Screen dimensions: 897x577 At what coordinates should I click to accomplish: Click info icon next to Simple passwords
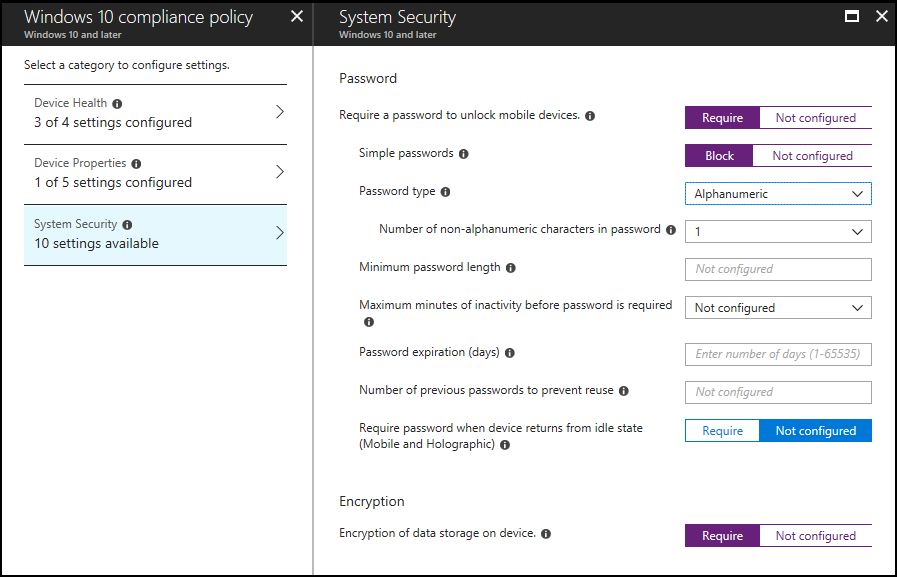coord(463,154)
